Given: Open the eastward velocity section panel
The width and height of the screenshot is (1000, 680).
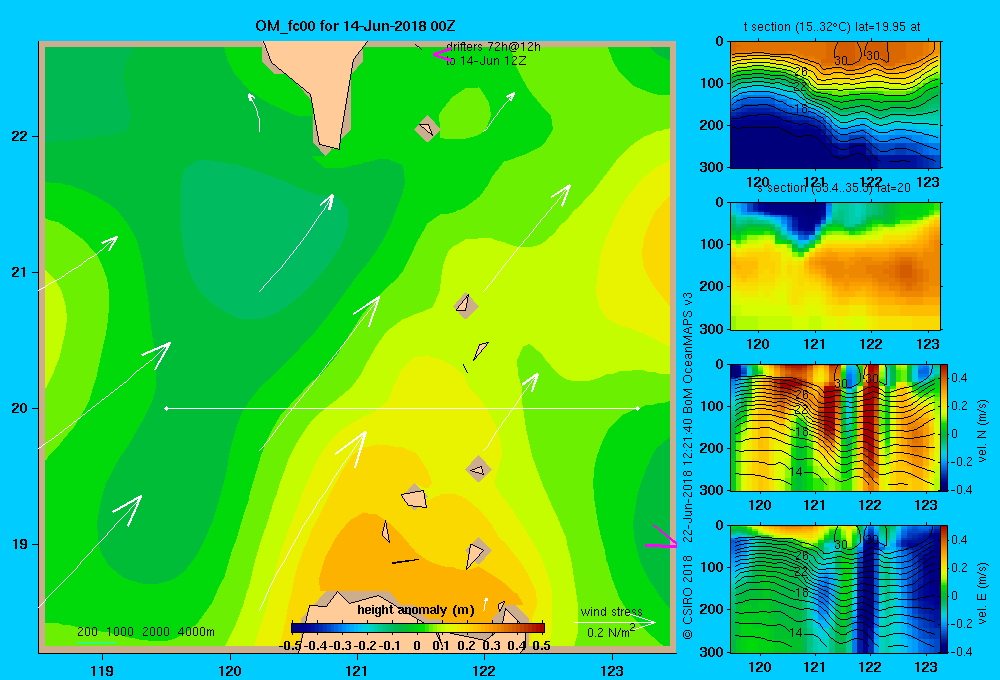Looking at the screenshot, I should (835, 589).
